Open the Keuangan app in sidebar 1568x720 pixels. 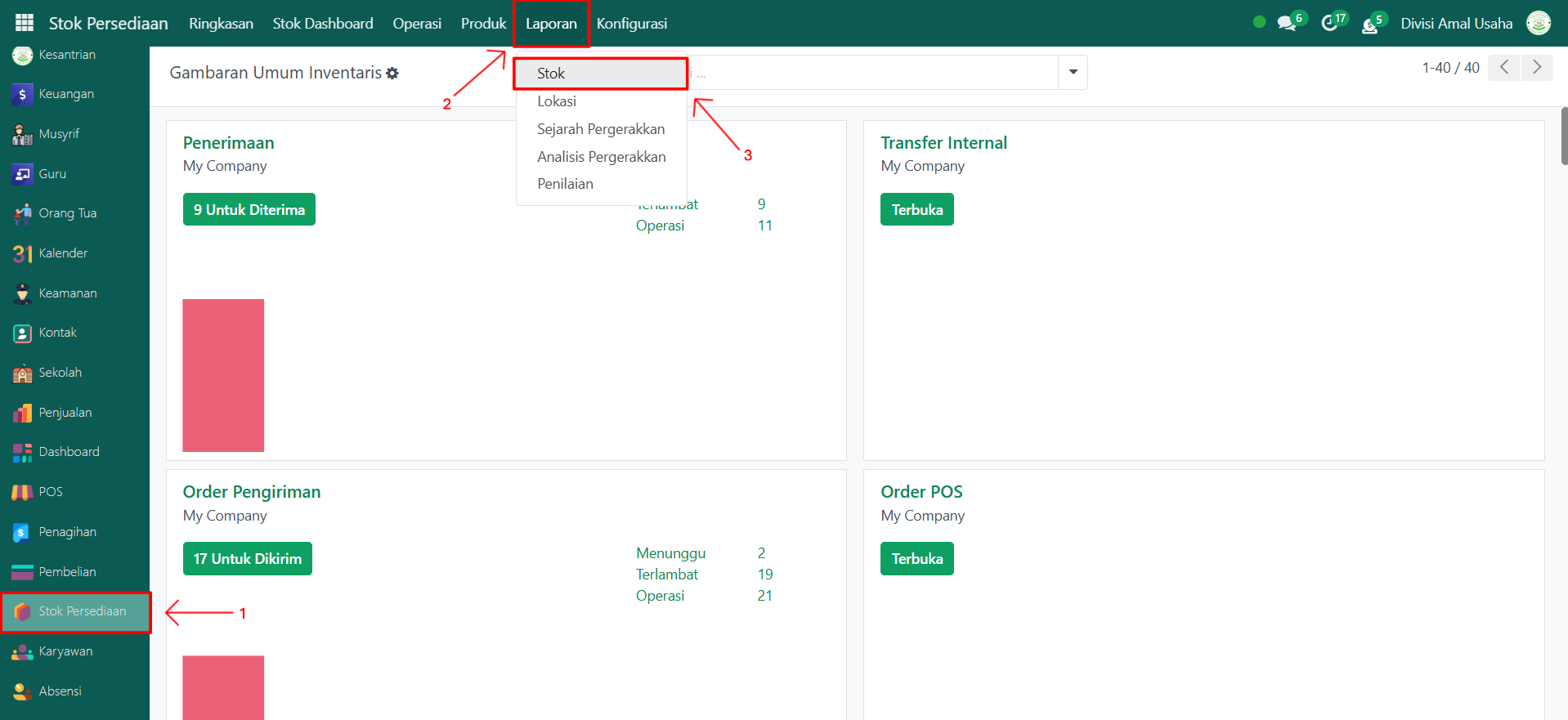click(65, 94)
